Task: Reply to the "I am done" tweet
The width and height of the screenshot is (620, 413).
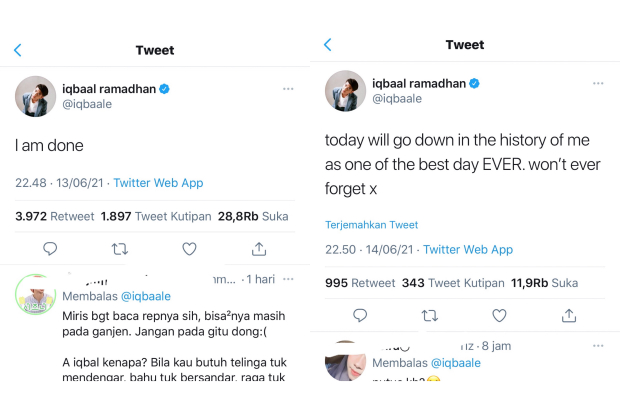Action: [x=50, y=249]
